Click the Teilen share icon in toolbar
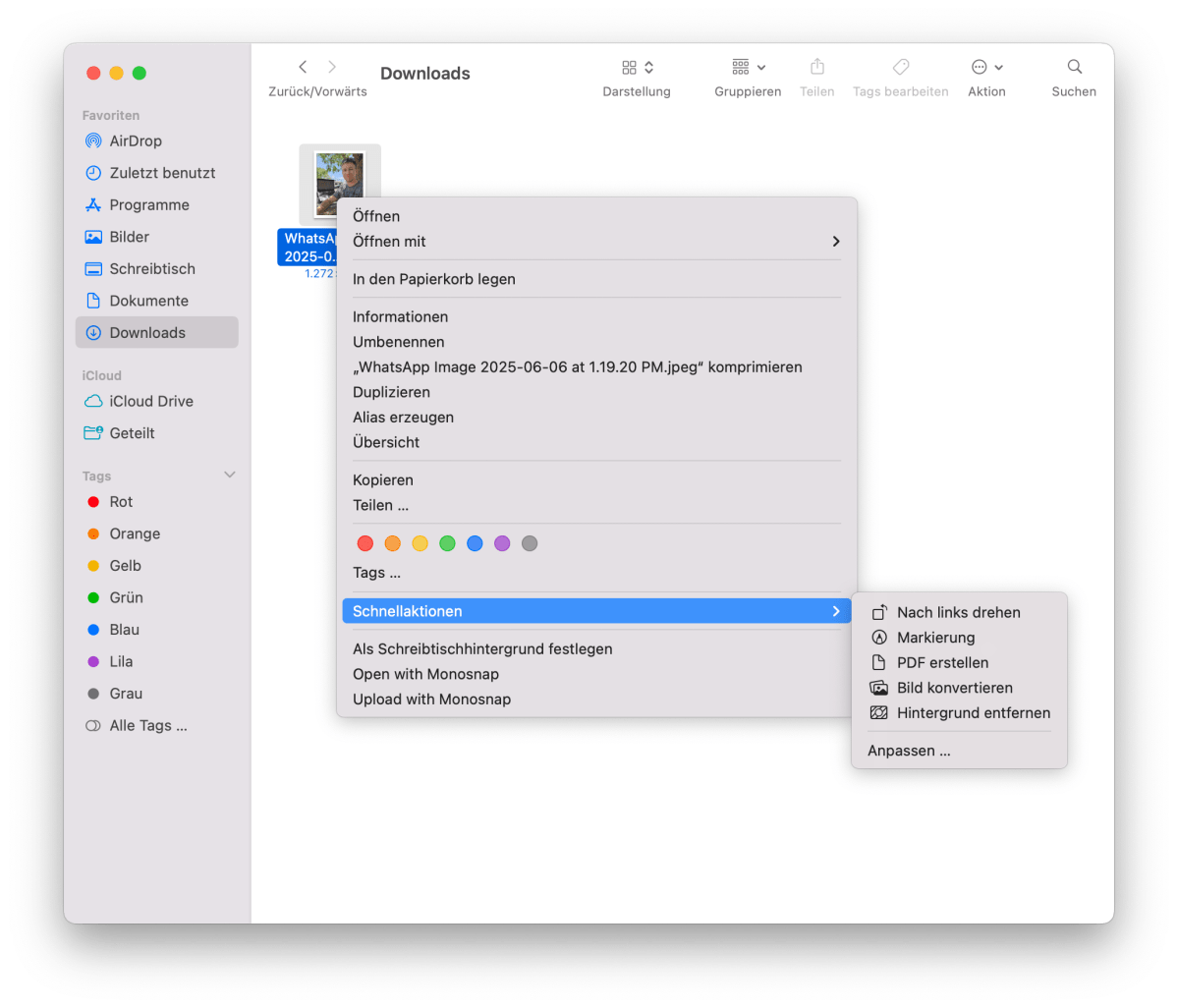Screen dimensions: 1178x1008 click(x=816, y=67)
